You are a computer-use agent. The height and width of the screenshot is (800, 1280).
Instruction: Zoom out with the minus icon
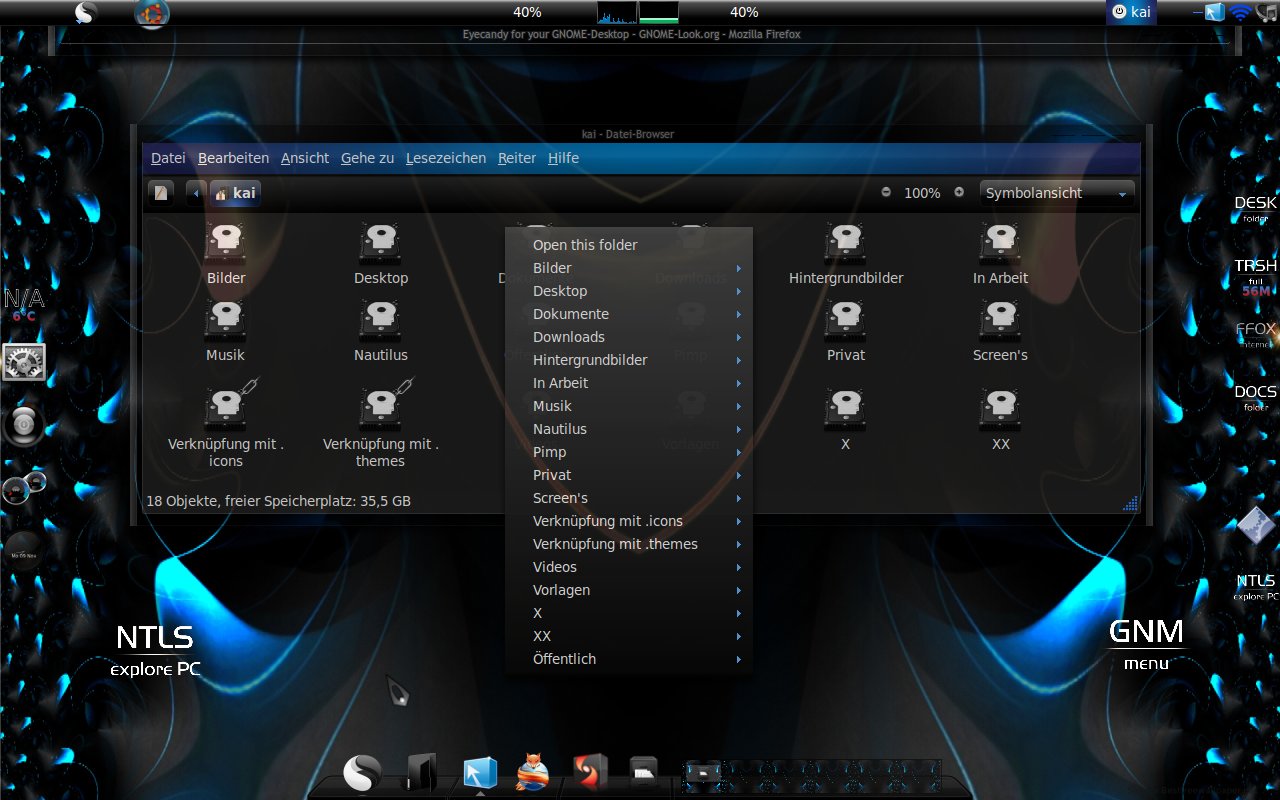tap(886, 192)
